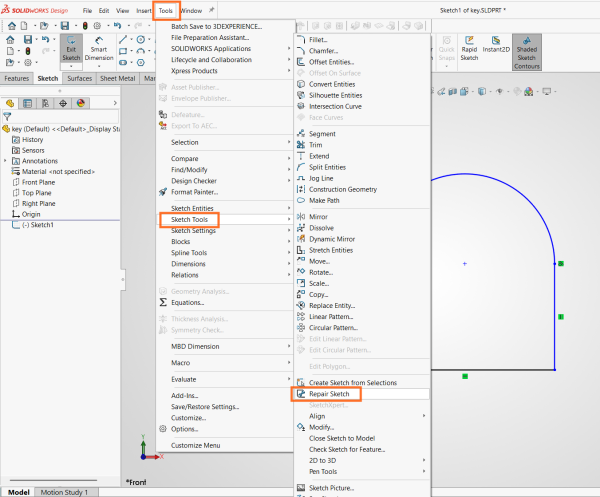Expand Quick Snaps dropdown
The width and height of the screenshot is (600, 497).
[x=447, y=66]
